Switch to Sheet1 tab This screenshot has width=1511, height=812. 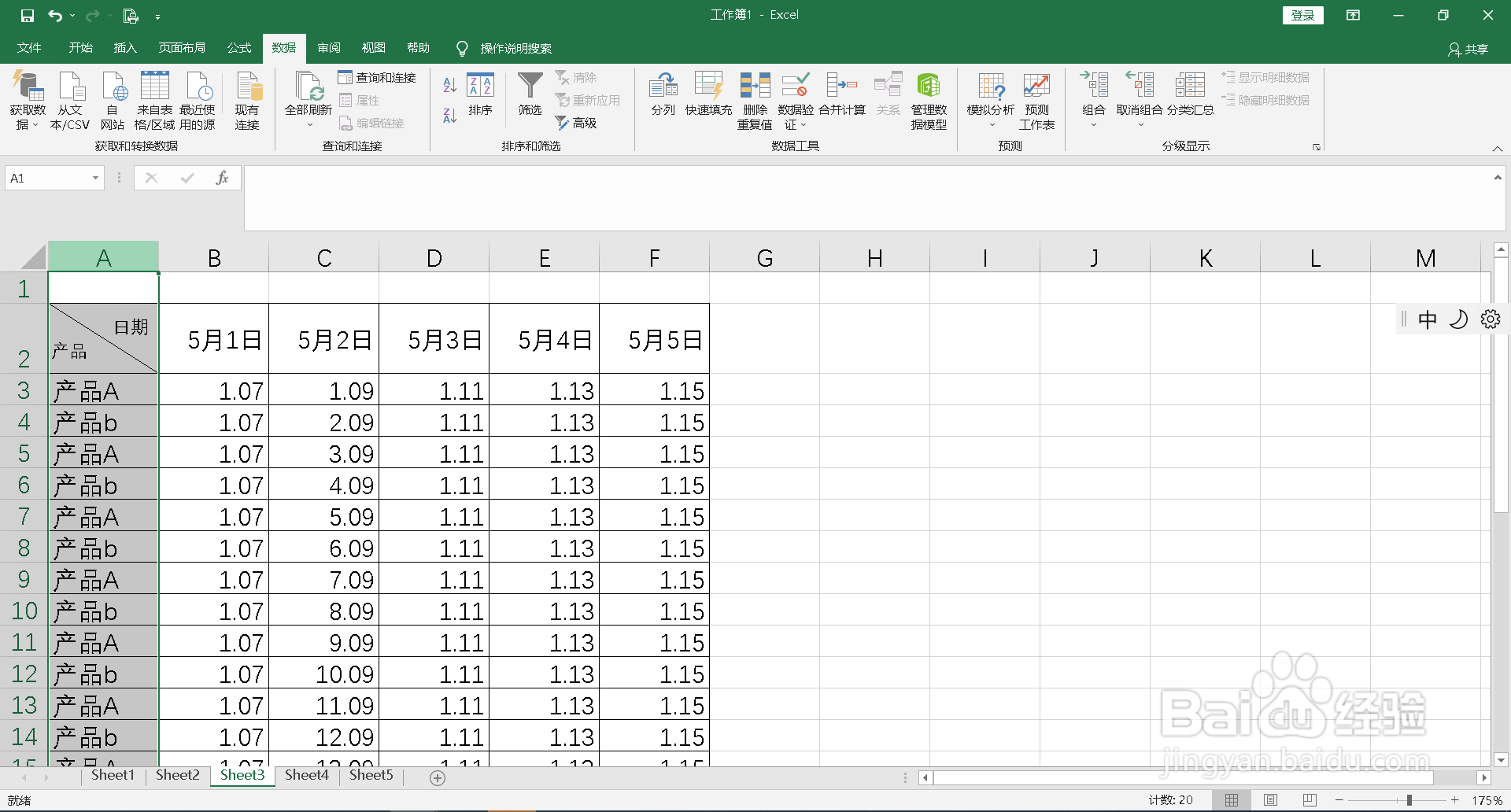113,775
